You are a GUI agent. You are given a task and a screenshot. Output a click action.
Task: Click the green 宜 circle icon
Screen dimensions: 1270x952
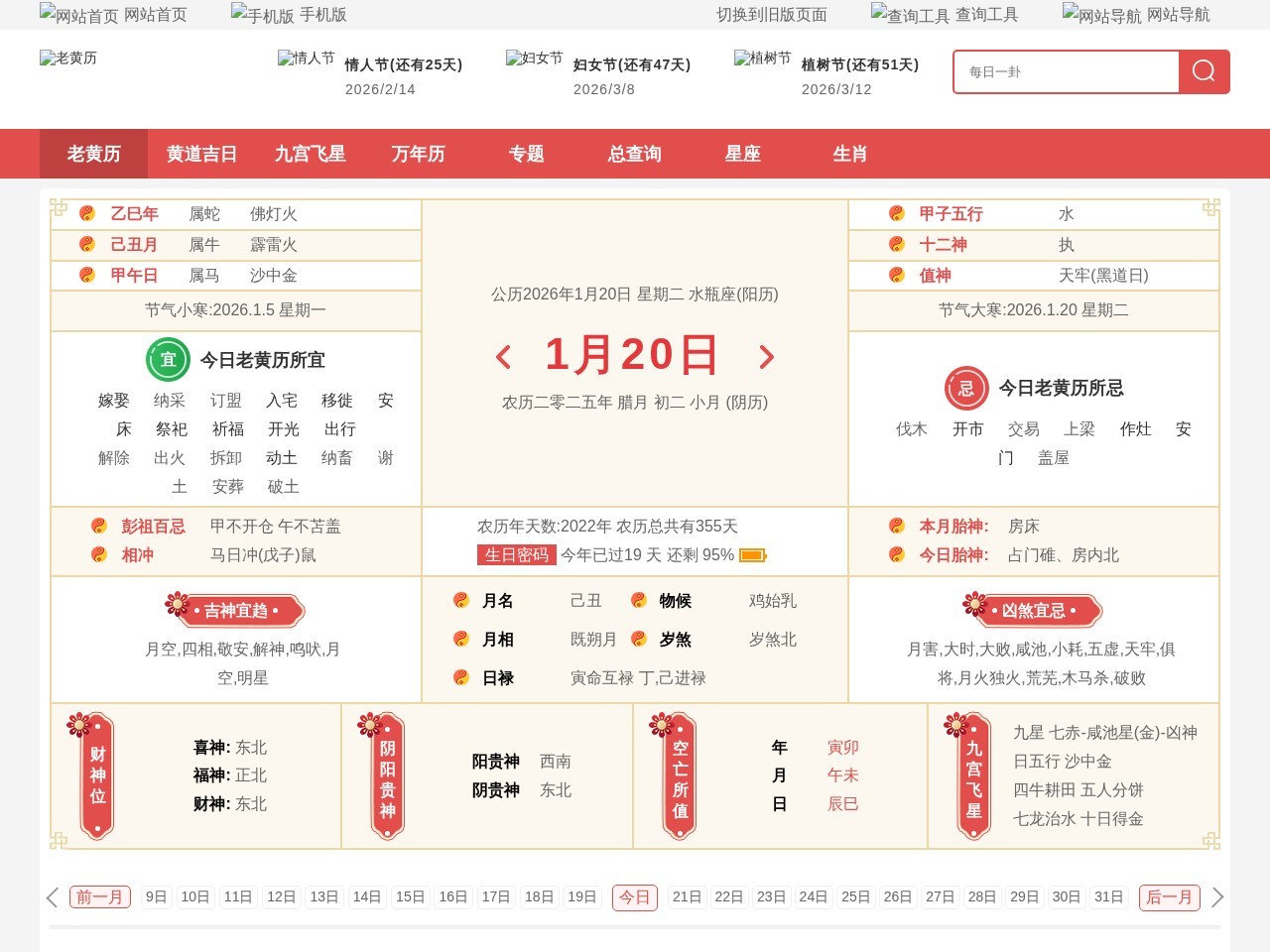click(x=168, y=360)
